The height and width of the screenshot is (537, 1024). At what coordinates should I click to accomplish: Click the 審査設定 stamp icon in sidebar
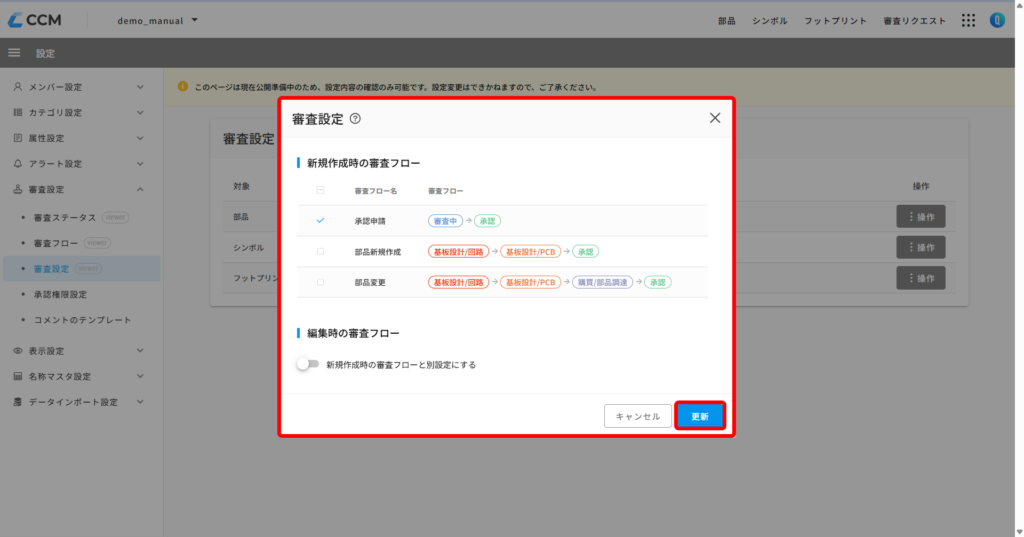click(18, 189)
